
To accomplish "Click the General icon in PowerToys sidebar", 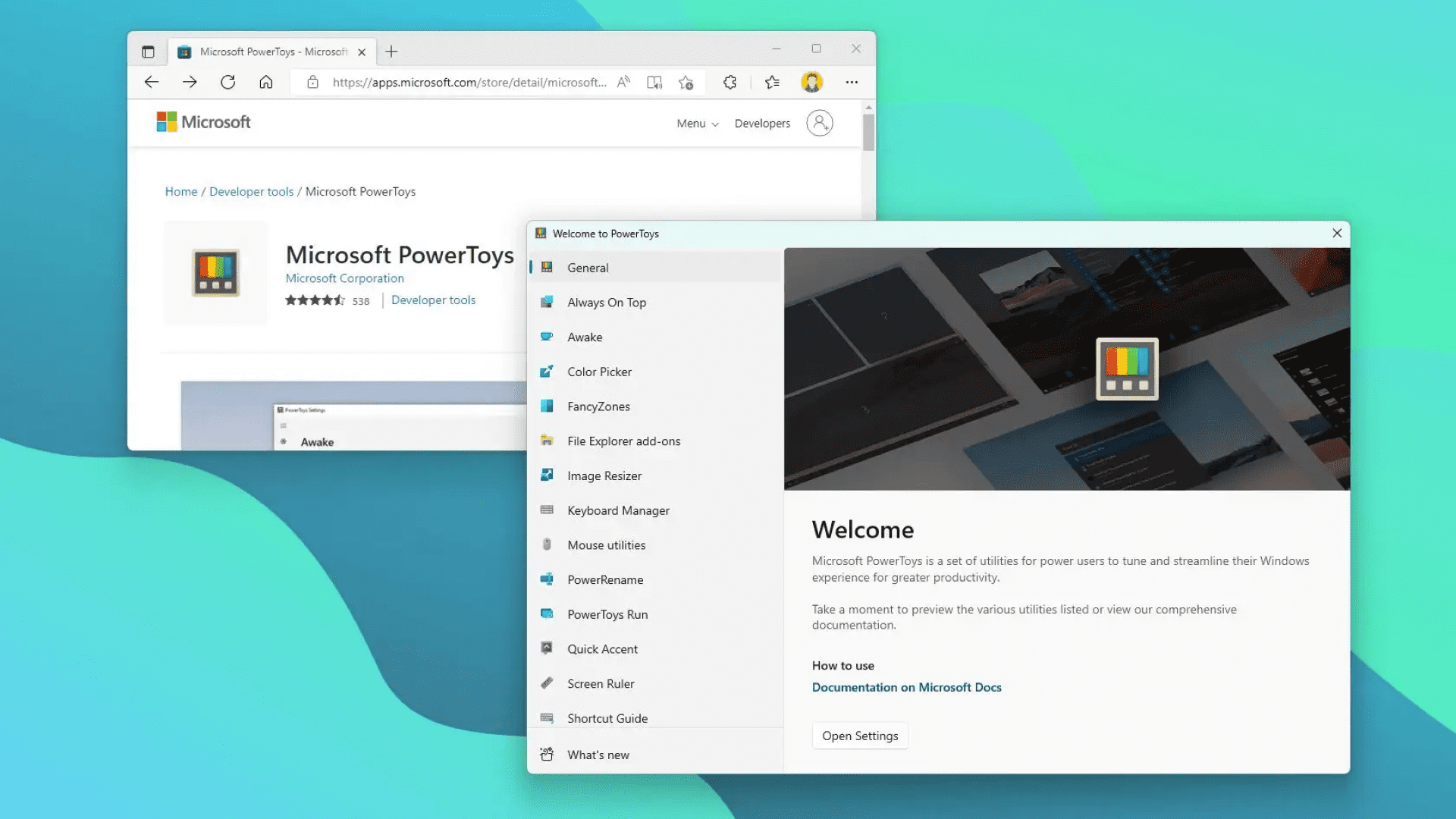I will (x=547, y=268).
